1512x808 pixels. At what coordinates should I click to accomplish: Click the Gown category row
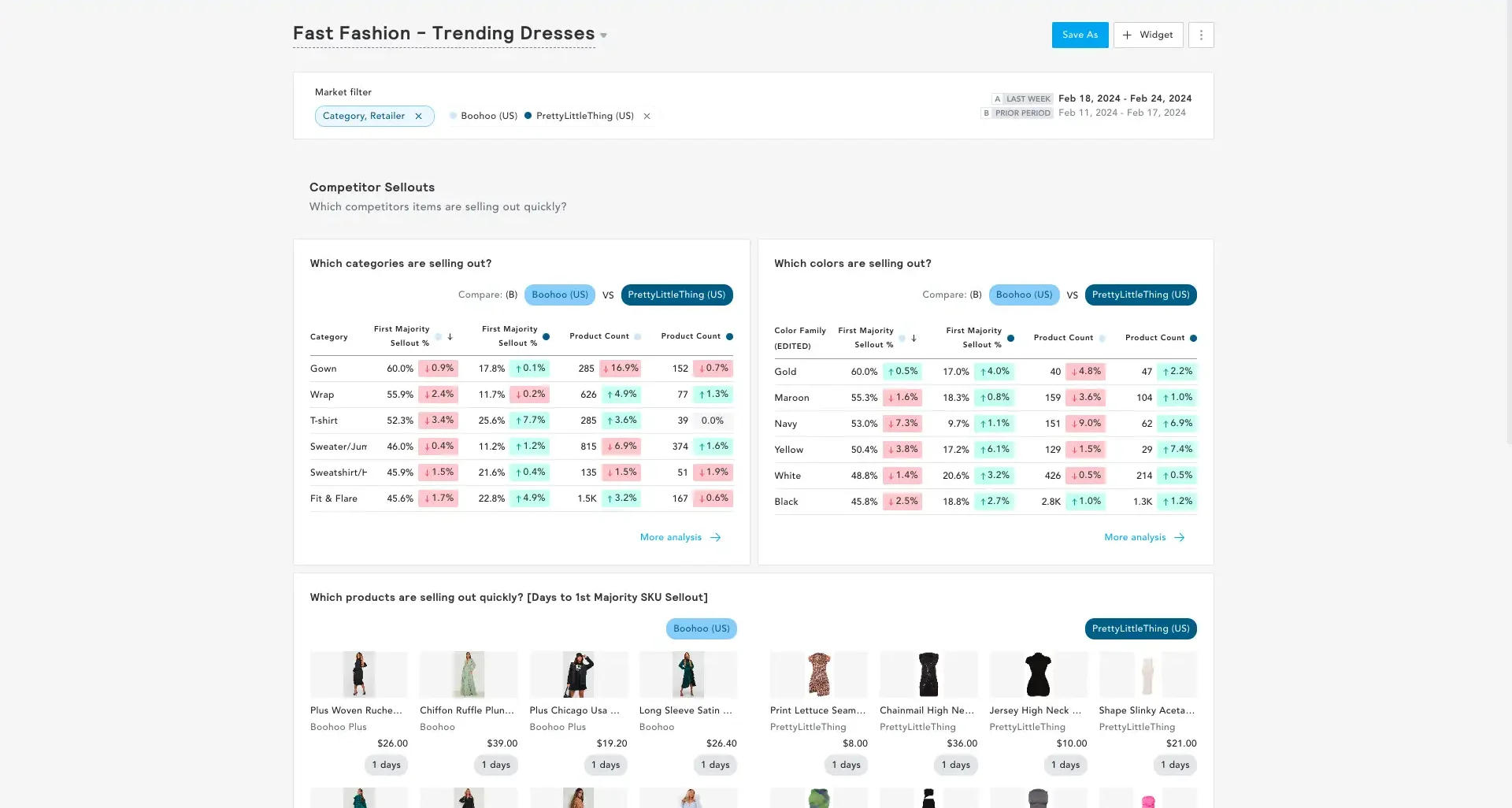coord(521,369)
